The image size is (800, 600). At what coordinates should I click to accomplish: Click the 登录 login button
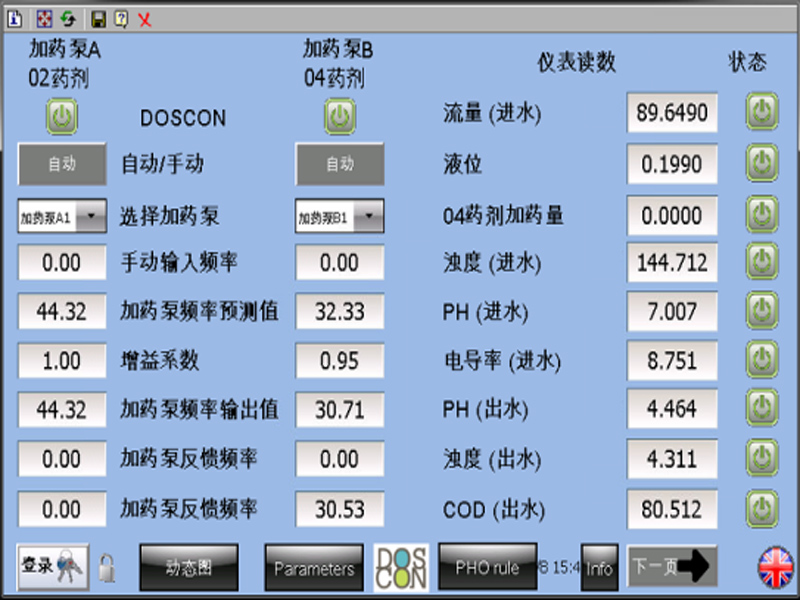coord(52,566)
